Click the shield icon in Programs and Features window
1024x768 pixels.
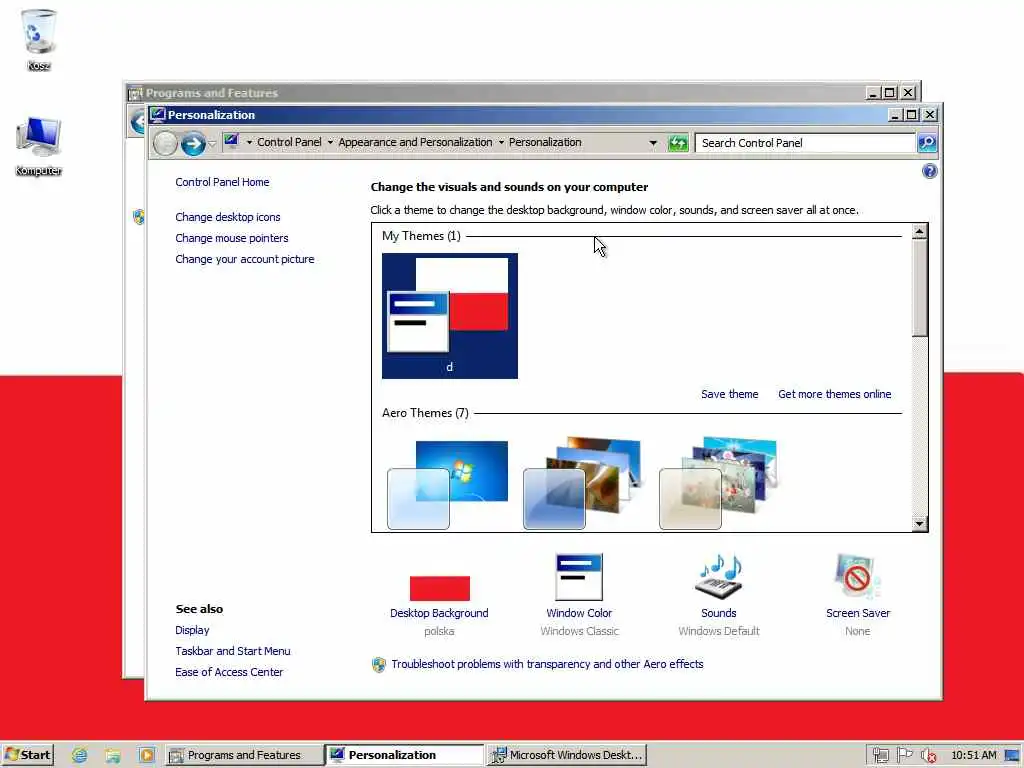pos(138,217)
